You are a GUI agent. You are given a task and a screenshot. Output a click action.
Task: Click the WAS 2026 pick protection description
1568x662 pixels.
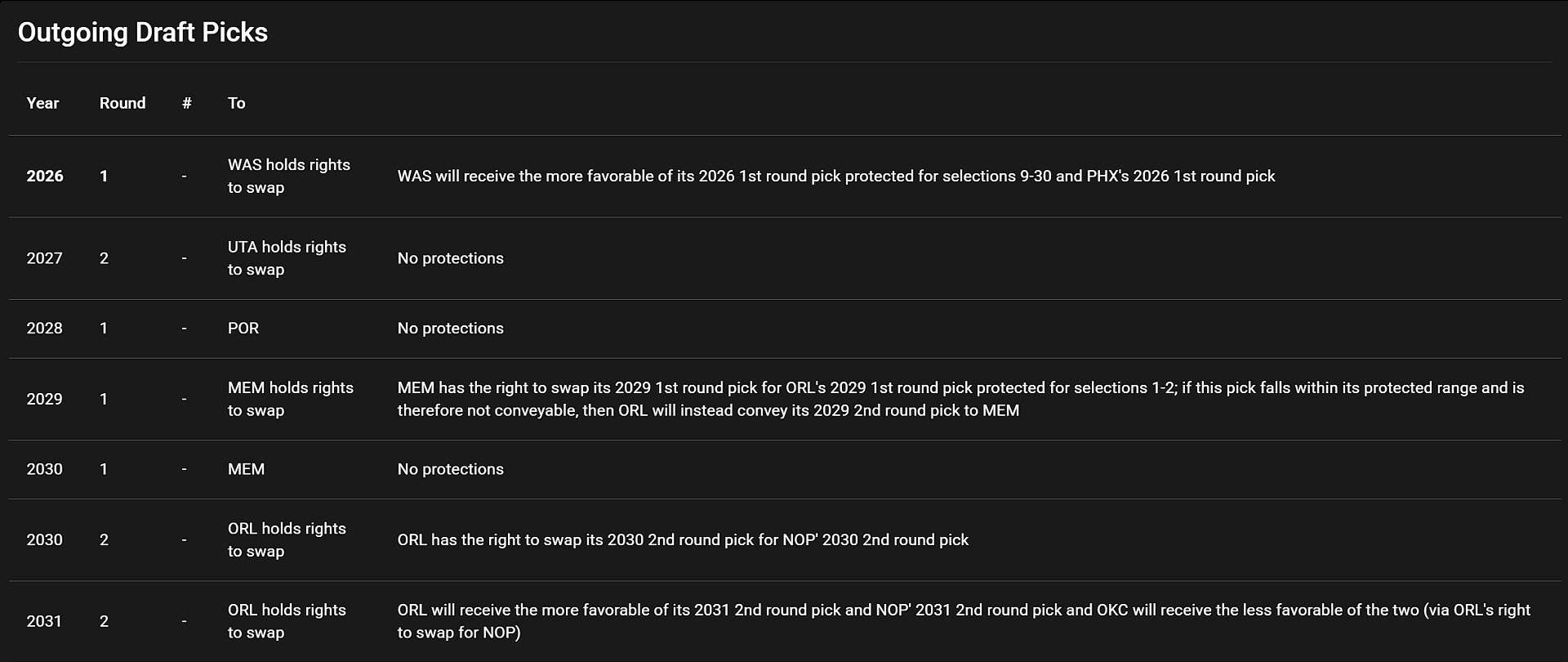[x=836, y=177]
